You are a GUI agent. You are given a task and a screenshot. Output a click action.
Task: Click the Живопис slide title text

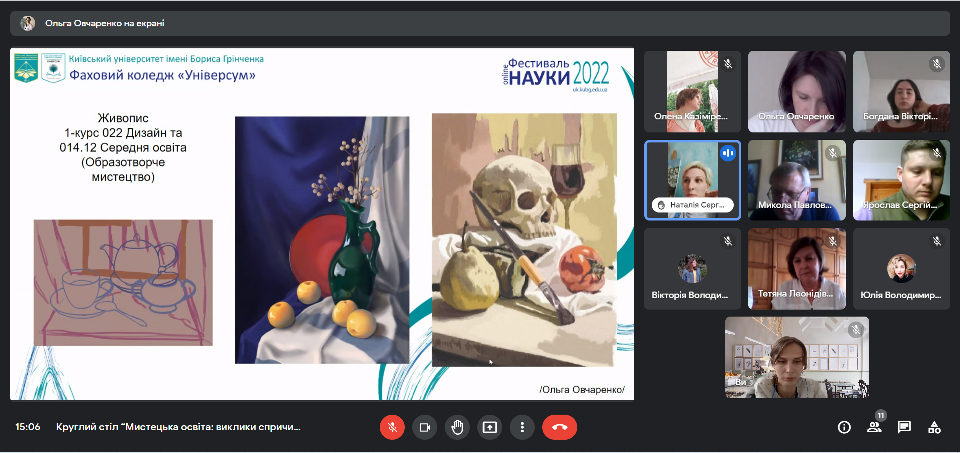click(x=123, y=118)
